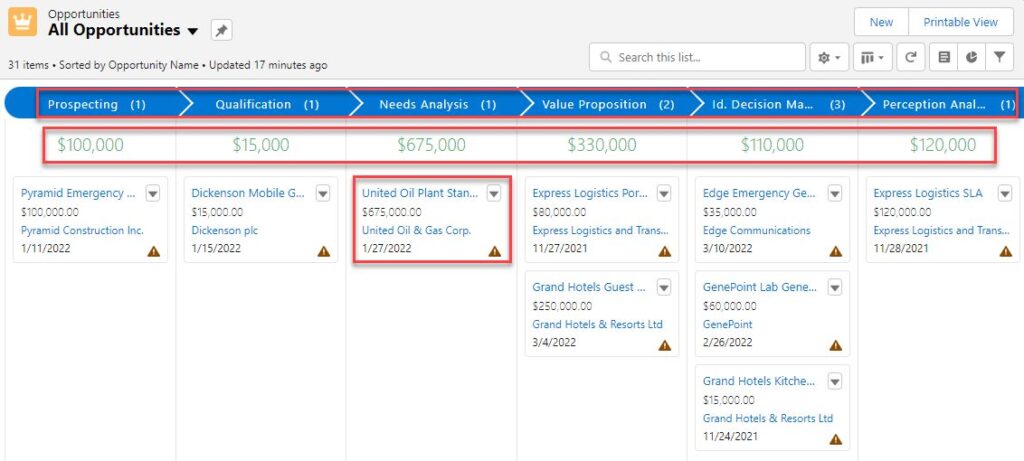Click the 3/10/2022 close date
Image resolution: width=1024 pixels, height=461 pixels.
pos(728,249)
